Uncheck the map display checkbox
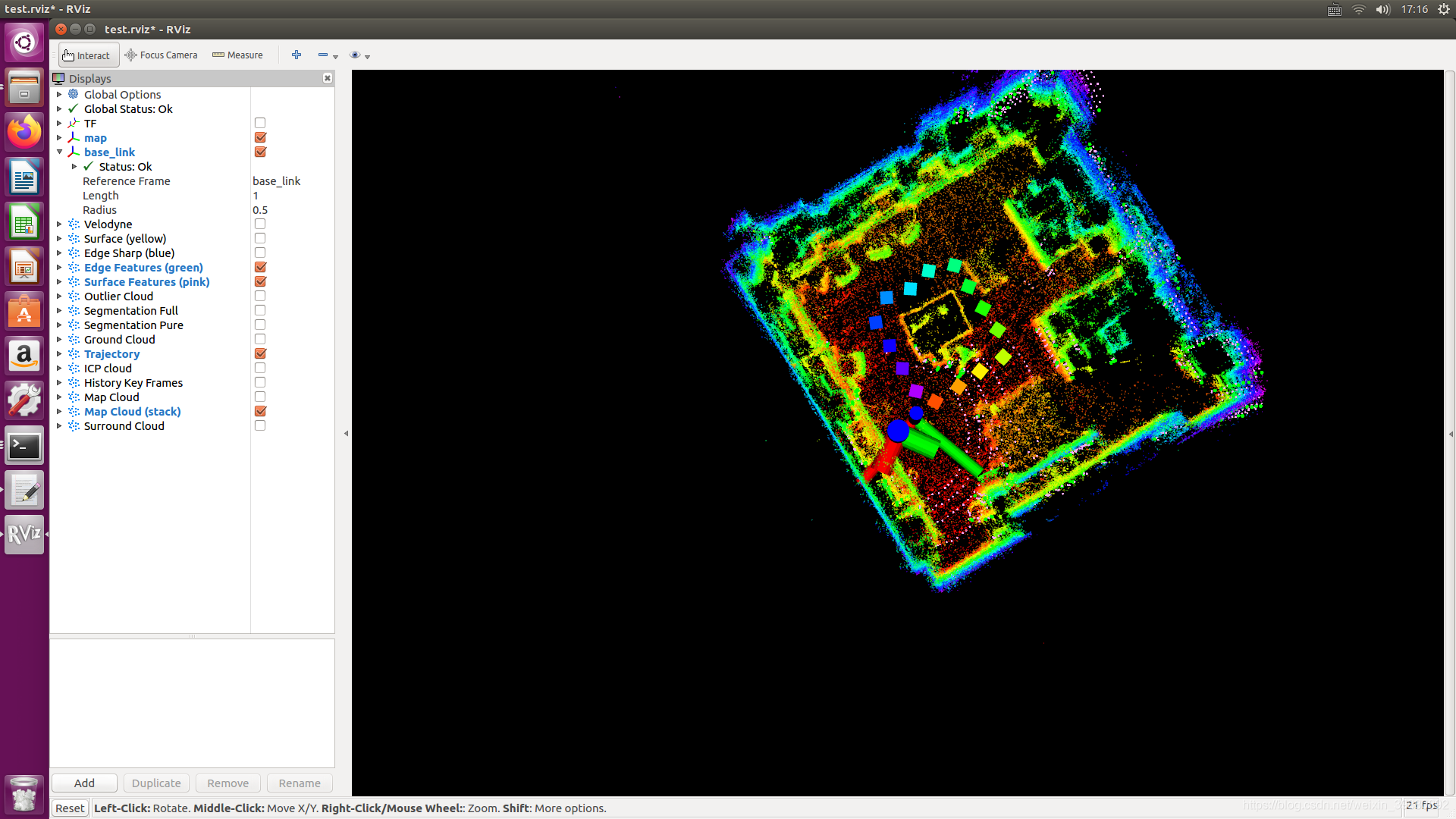The width and height of the screenshot is (1456, 819). (x=260, y=137)
